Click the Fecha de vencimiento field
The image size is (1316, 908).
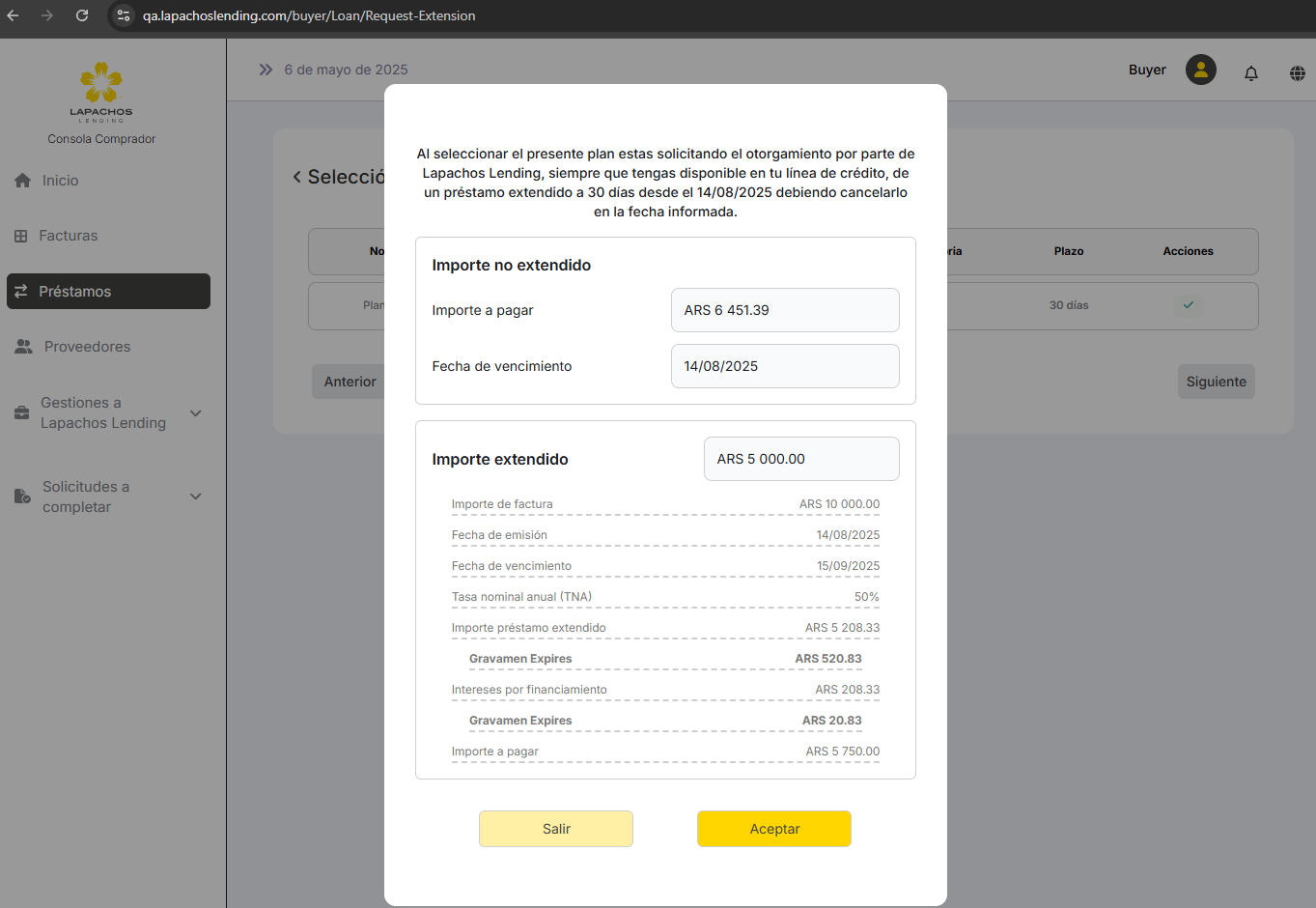784,366
